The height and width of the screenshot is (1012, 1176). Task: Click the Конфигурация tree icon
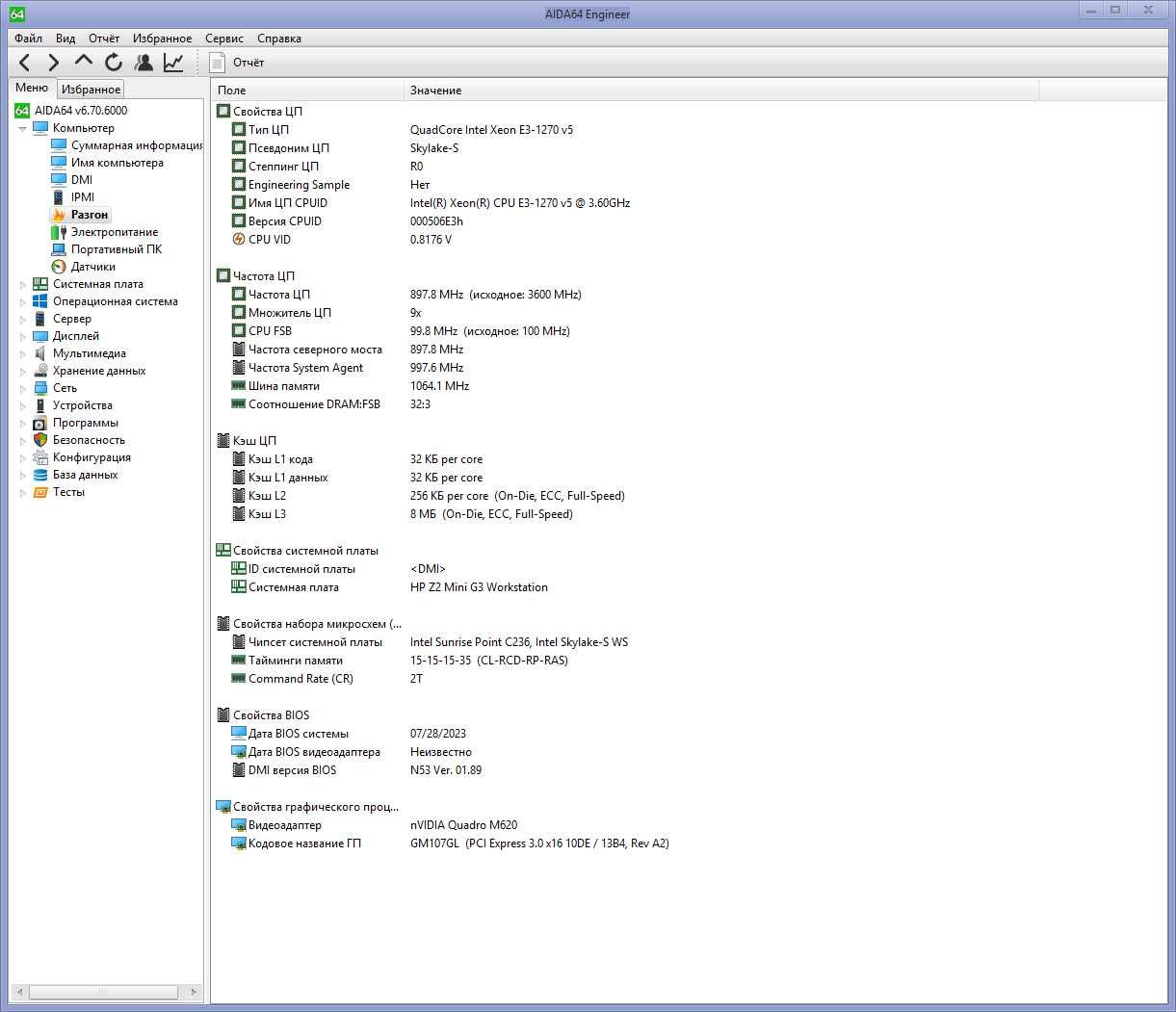click(x=40, y=457)
